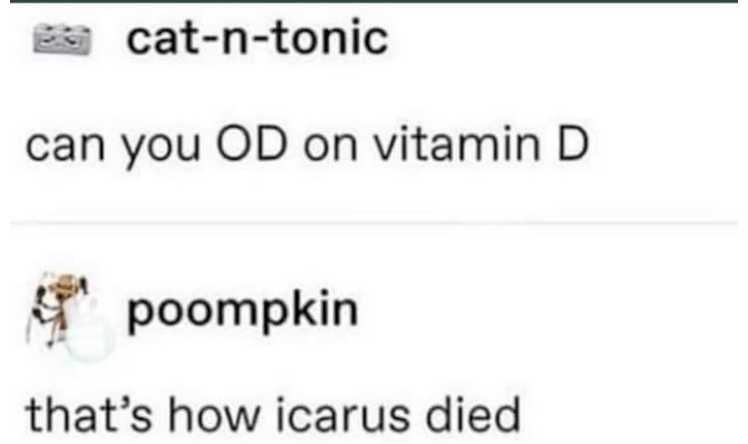Visit the poompkin blog username
The width and height of the screenshot is (748, 444).
(x=242, y=312)
